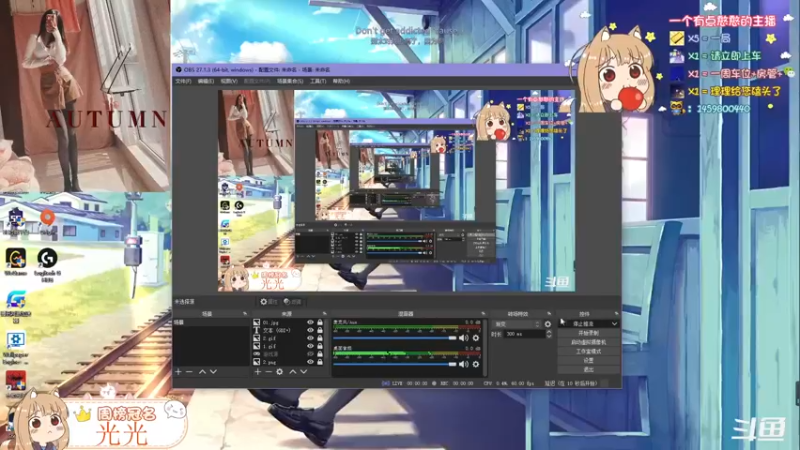800x450 pixels.
Task: Adjust the 时长 duration stepper arrows
Action: click(x=549, y=334)
